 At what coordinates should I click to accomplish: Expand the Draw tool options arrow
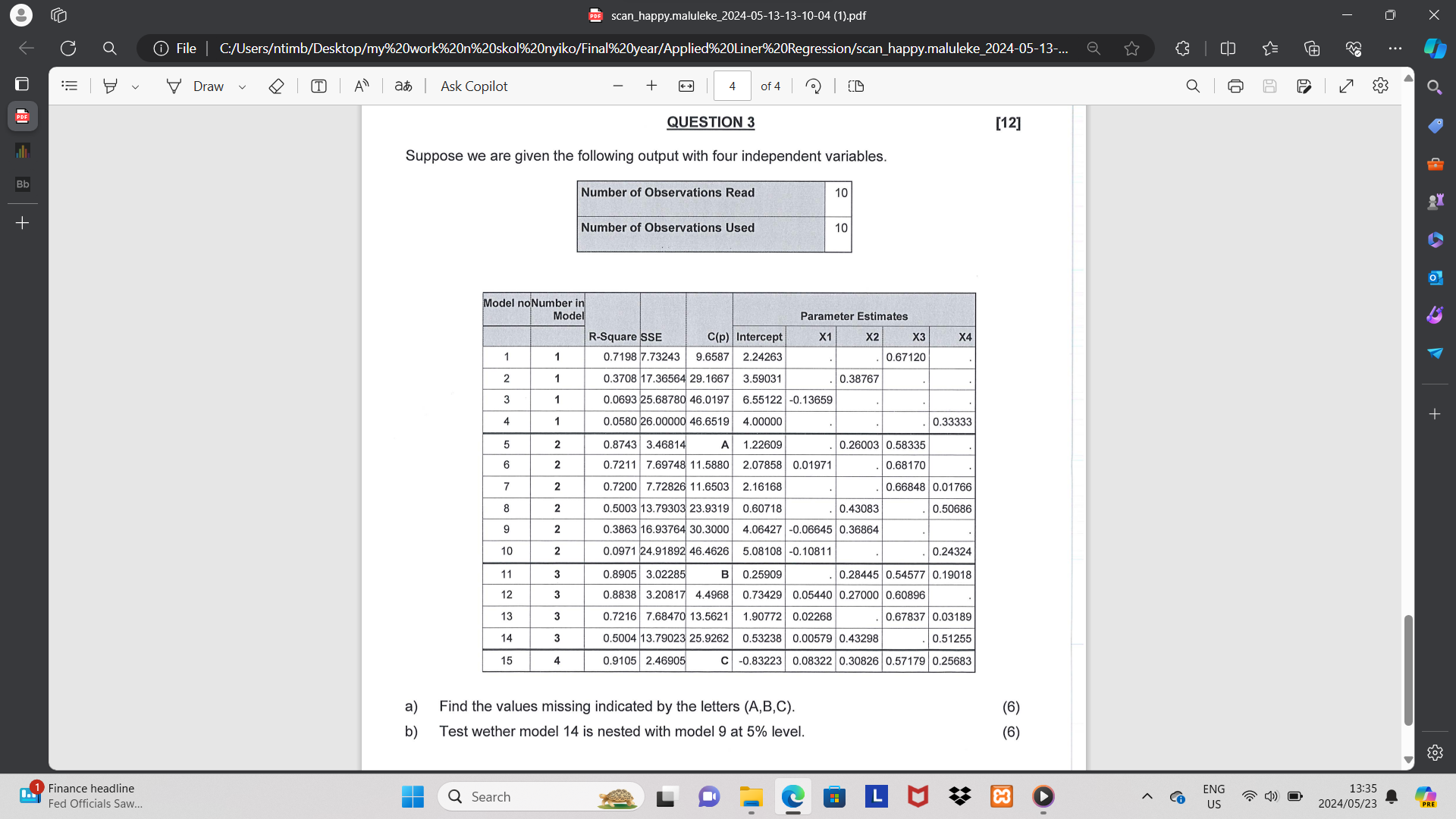coord(242,87)
